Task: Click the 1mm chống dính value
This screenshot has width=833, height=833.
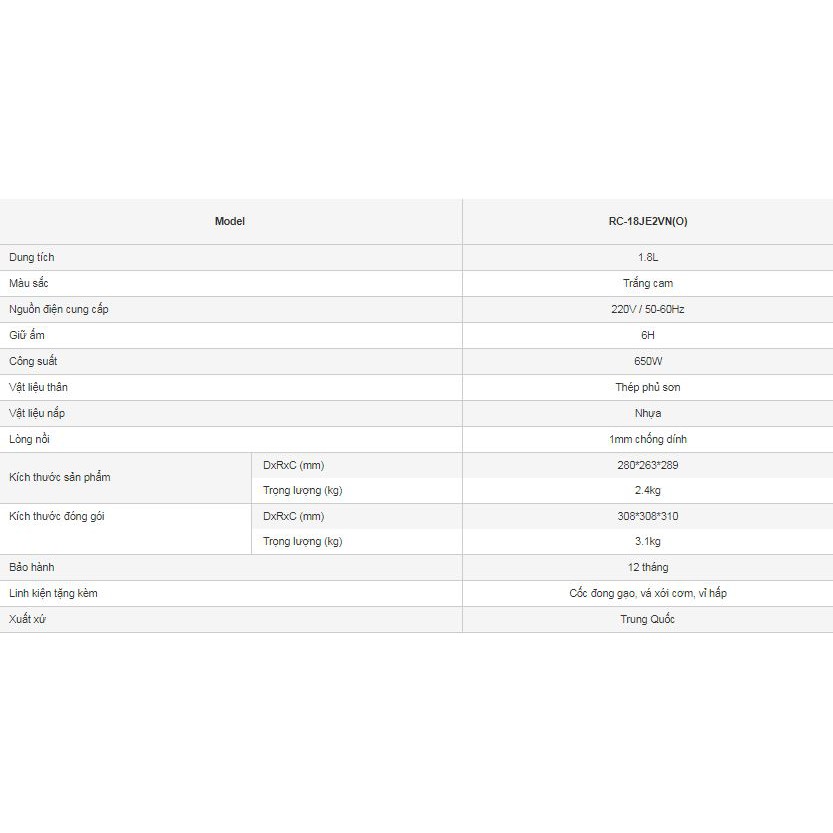Action: pyautogui.click(x=647, y=439)
